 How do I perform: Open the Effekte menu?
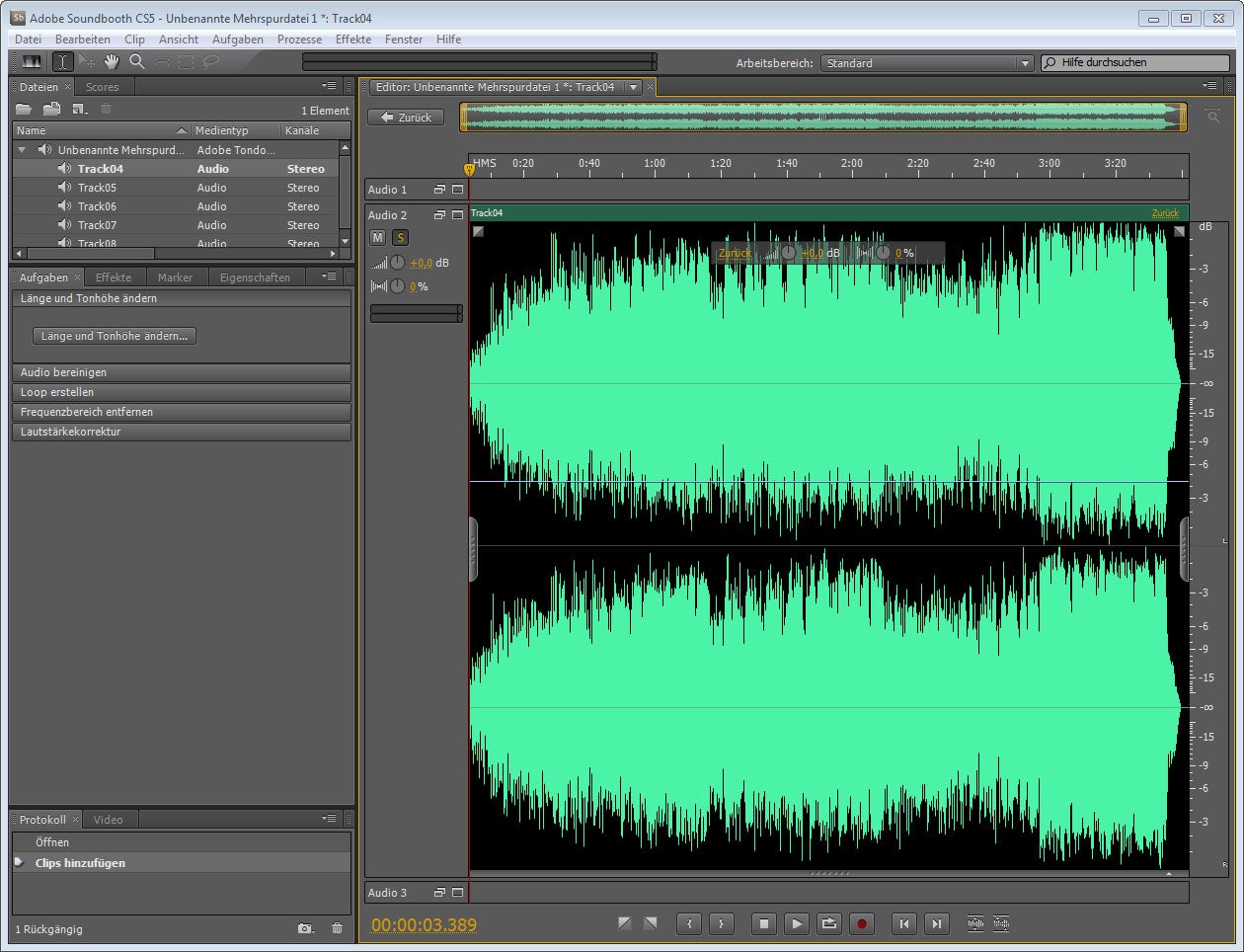click(x=352, y=40)
